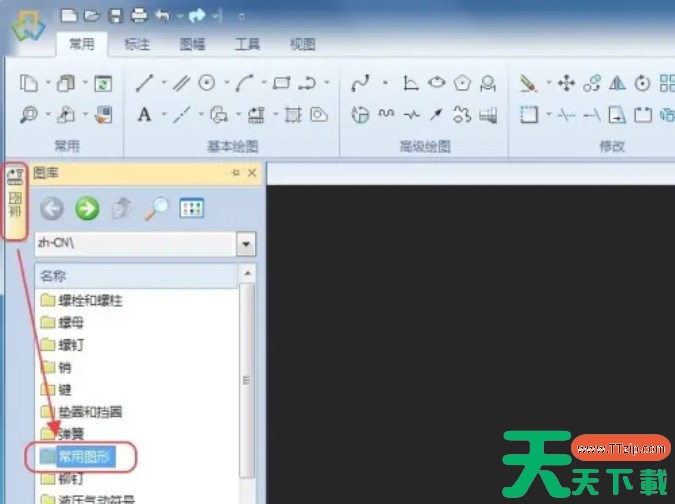
Task: Select the 螺栓和螺柱 folder
Action: tap(81, 300)
